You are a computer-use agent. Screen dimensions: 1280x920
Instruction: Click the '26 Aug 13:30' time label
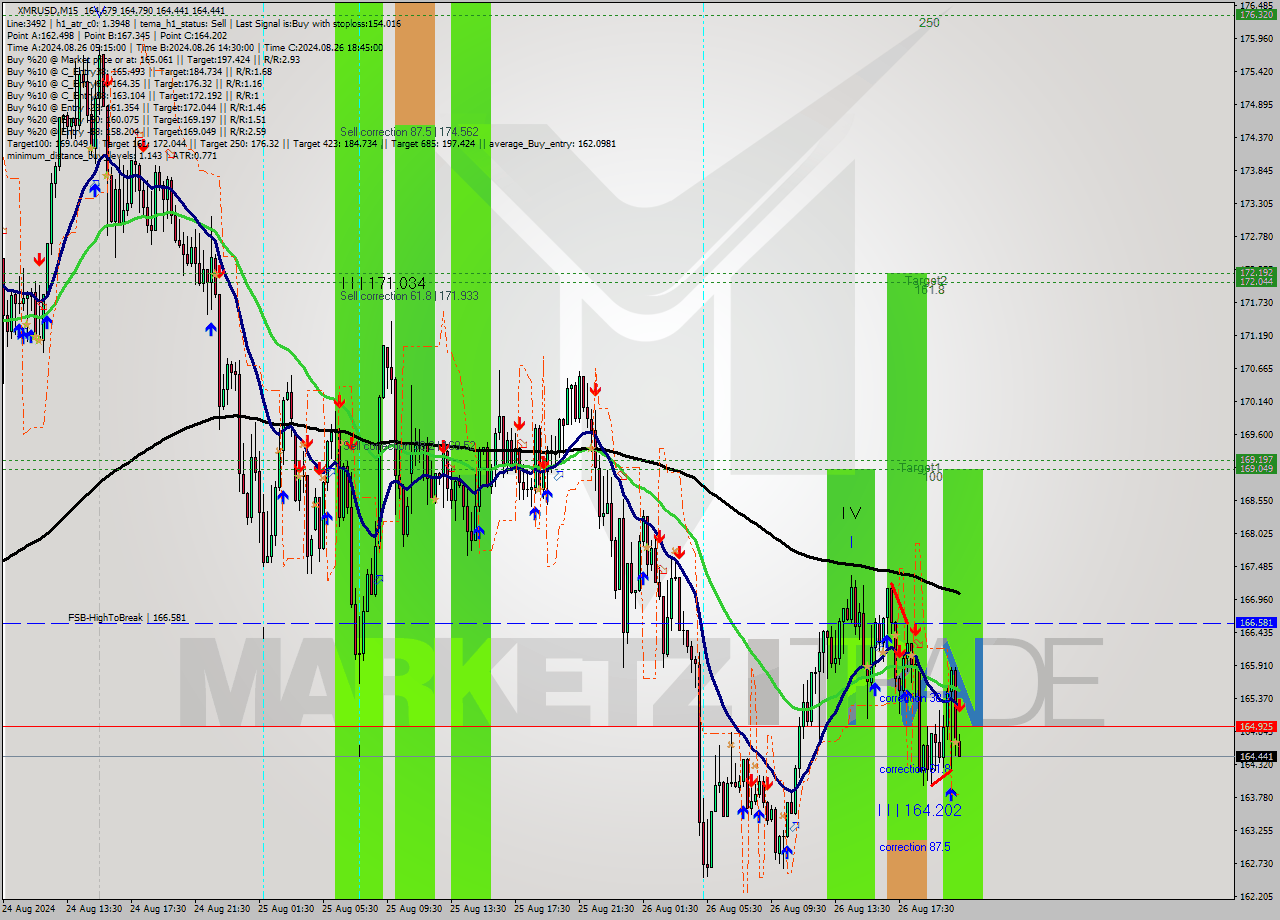[x=862, y=910]
